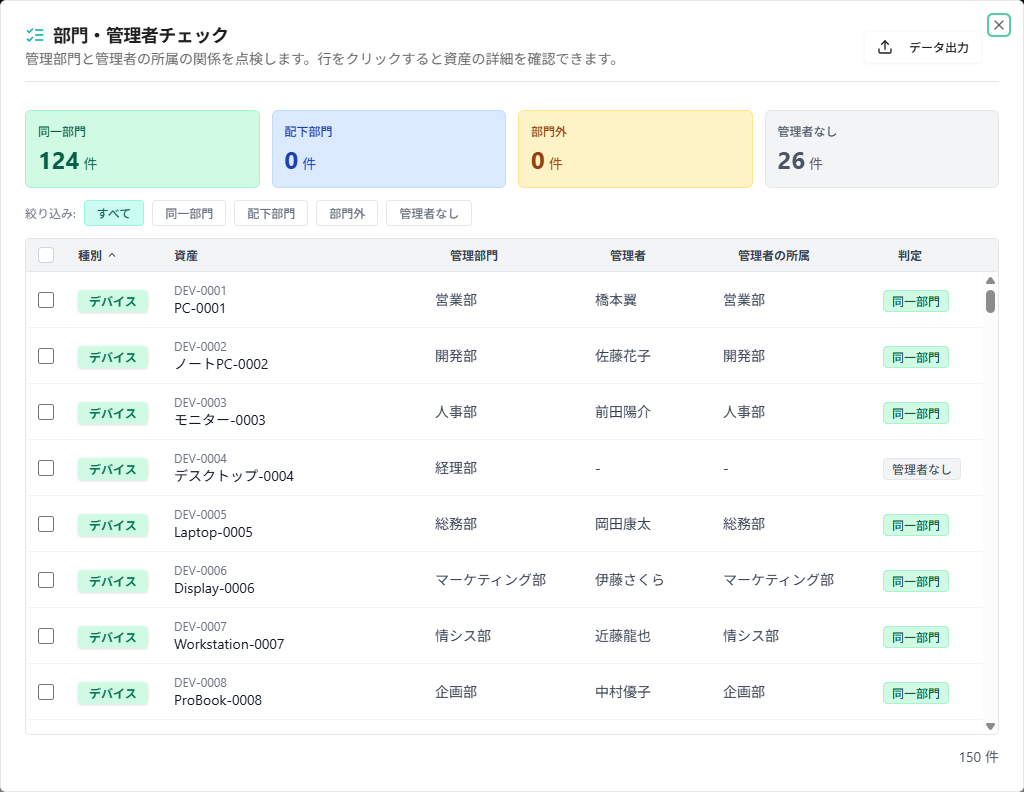Click the 管理者なし 26件 summary card
Image resolution: width=1024 pixels, height=792 pixels.
(x=882, y=149)
